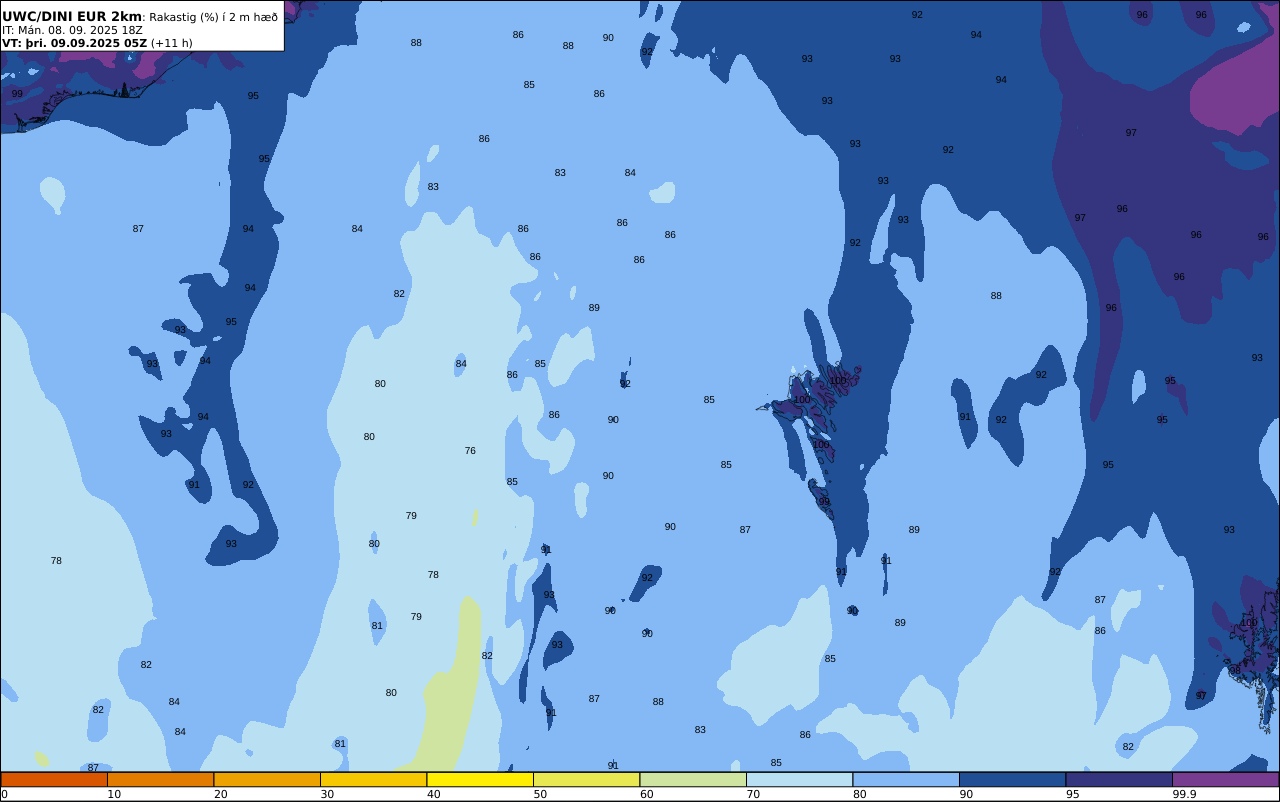Image resolution: width=1280 pixels, height=802 pixels.
Task: Select the amber 20–30 legend swatch
Action: [x=267, y=779]
